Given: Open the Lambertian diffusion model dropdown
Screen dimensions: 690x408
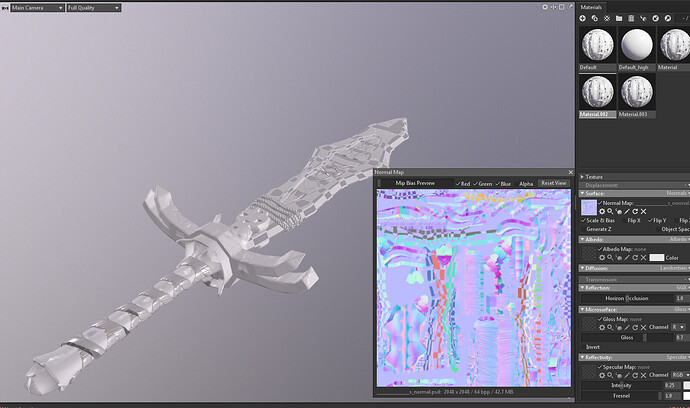Looking at the screenshot, I should 675,268.
